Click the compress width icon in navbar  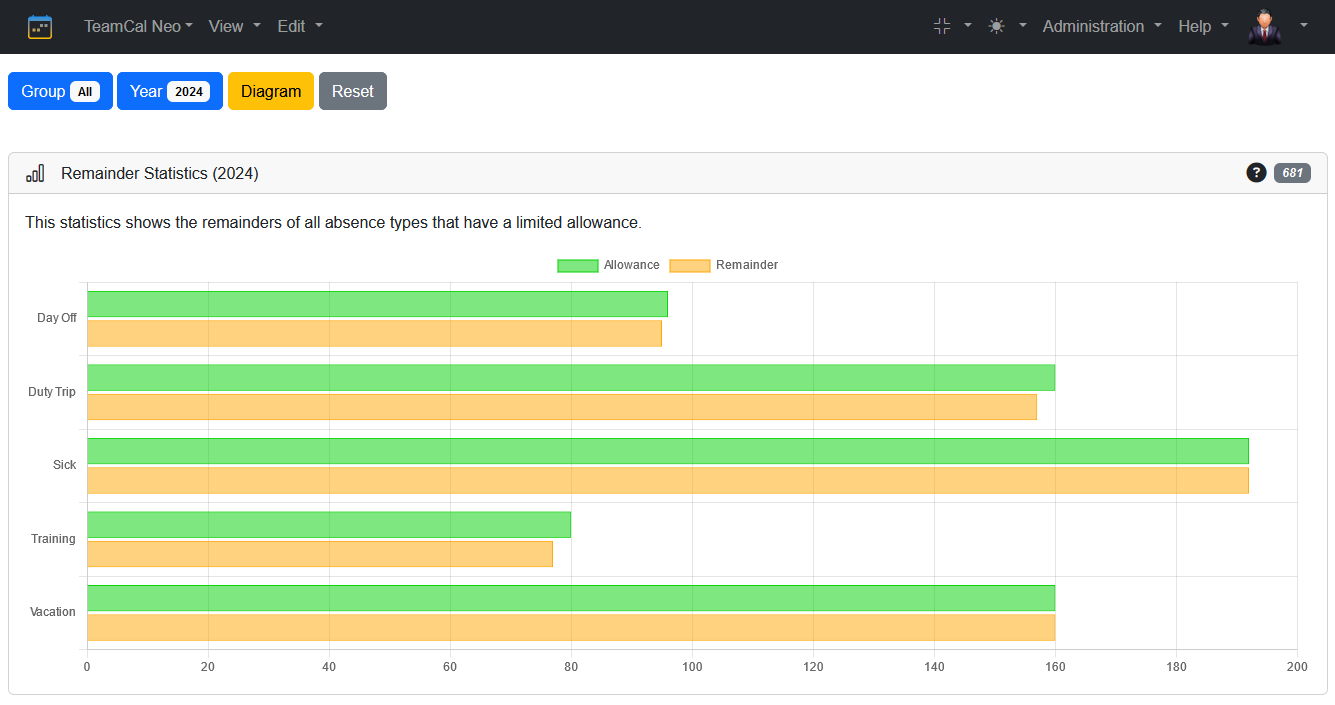pyautogui.click(x=941, y=27)
